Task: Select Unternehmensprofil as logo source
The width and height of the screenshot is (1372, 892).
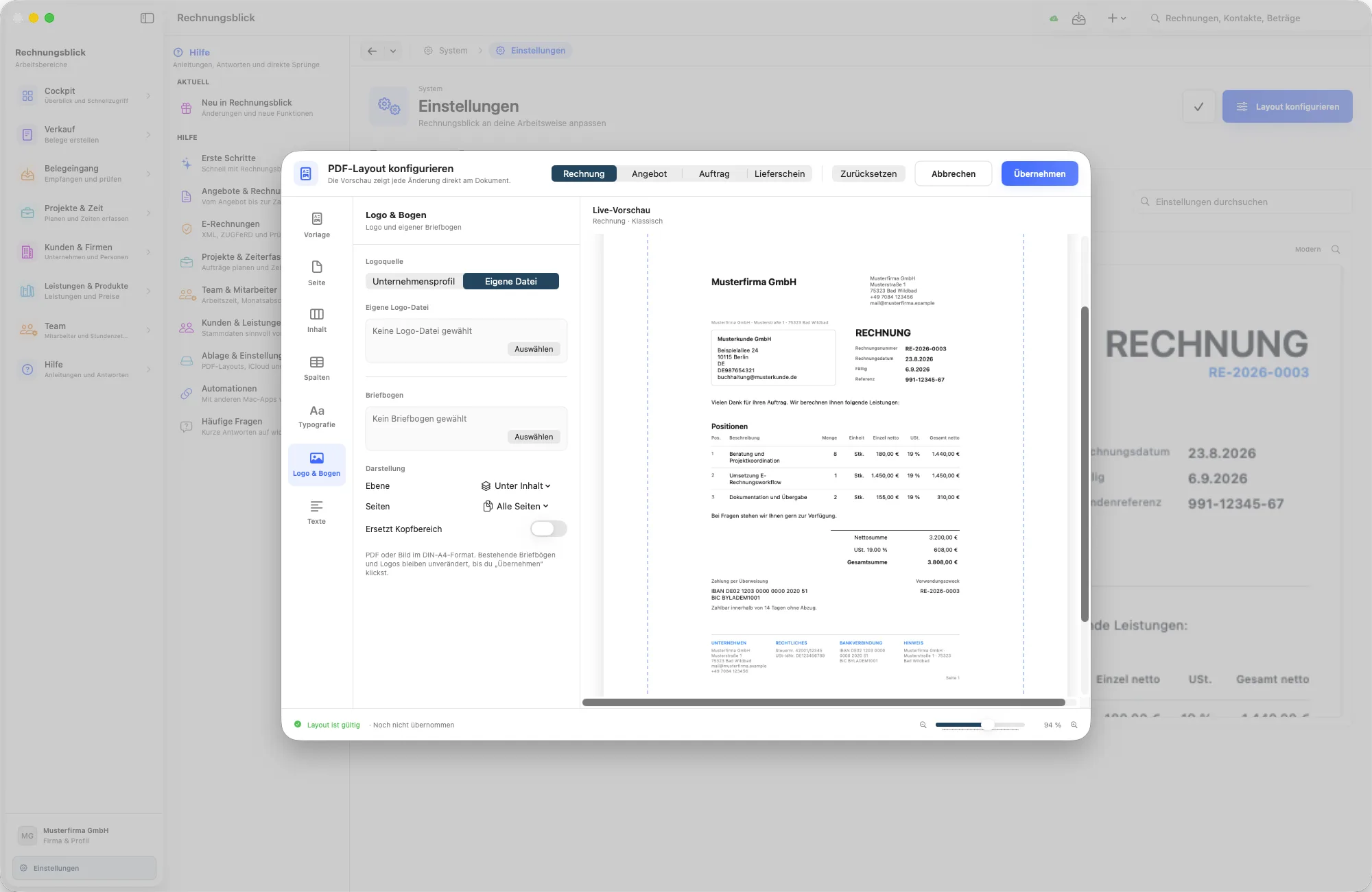Action: (414, 281)
